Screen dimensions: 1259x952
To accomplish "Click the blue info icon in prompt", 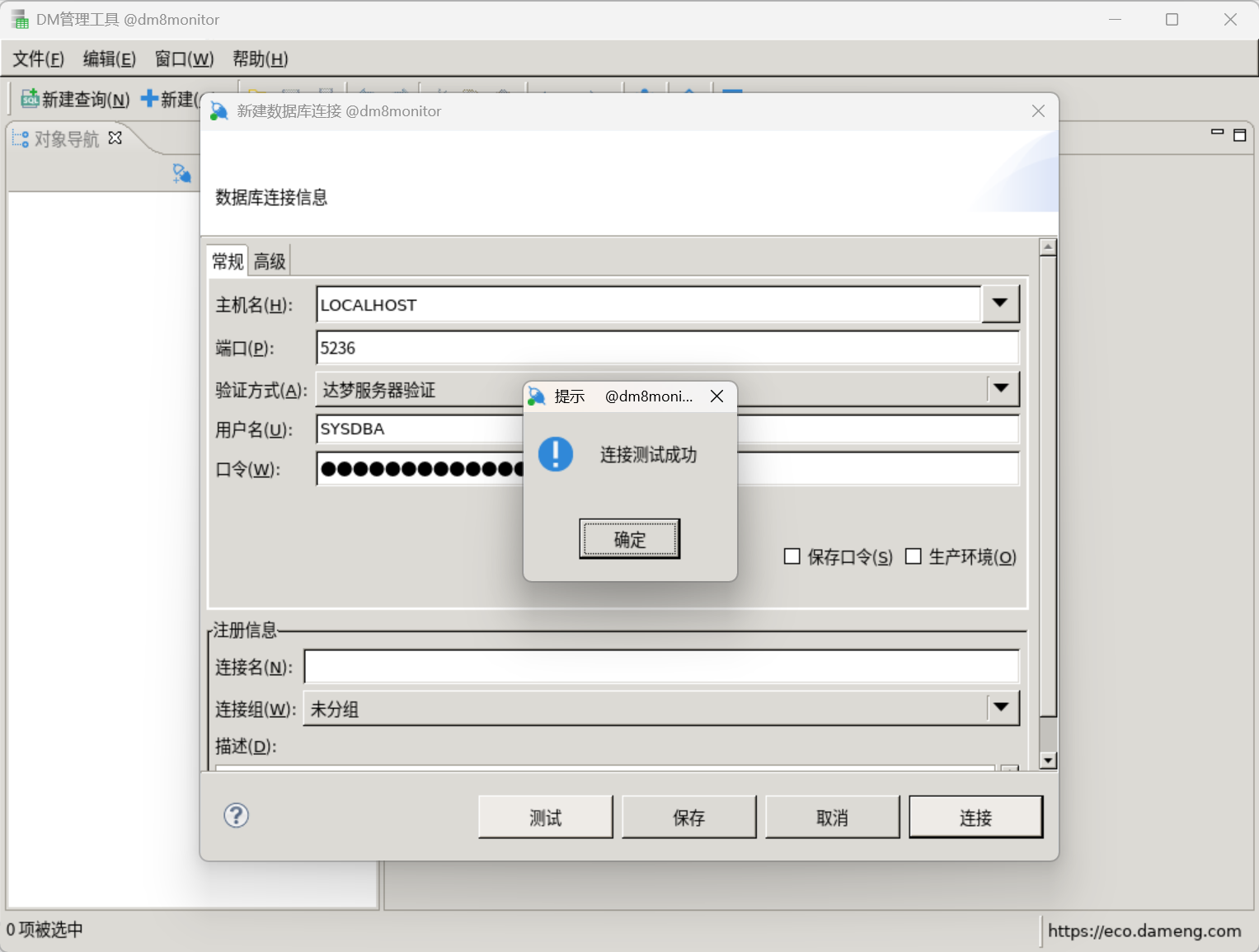I will point(556,454).
